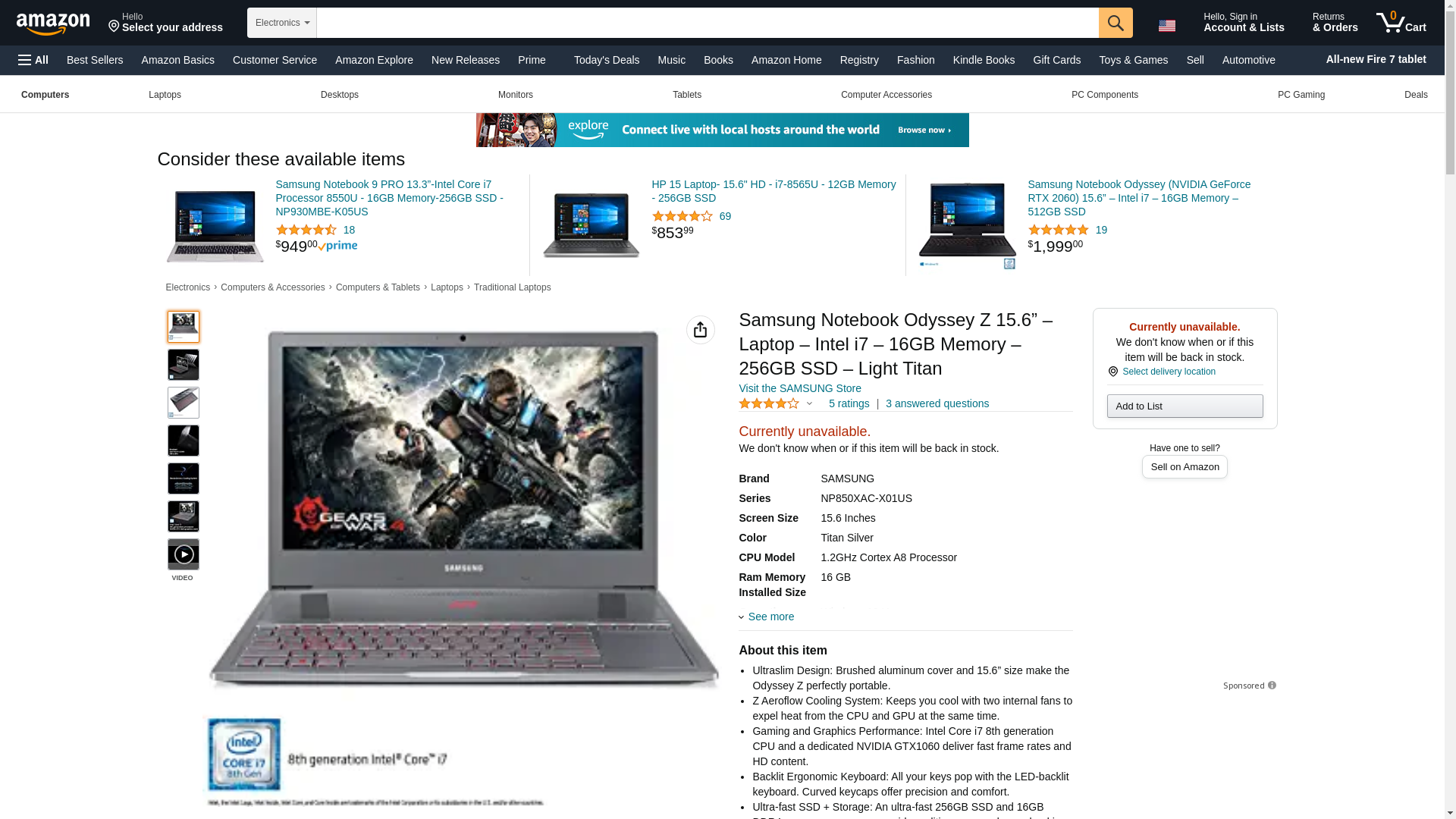This screenshot has height=819, width=1456.
Task: Visit the SAMSUNG Store link
Action: point(800,388)
